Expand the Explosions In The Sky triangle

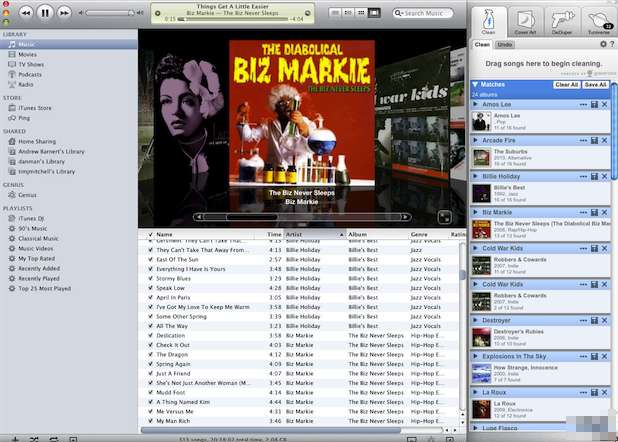coord(475,356)
